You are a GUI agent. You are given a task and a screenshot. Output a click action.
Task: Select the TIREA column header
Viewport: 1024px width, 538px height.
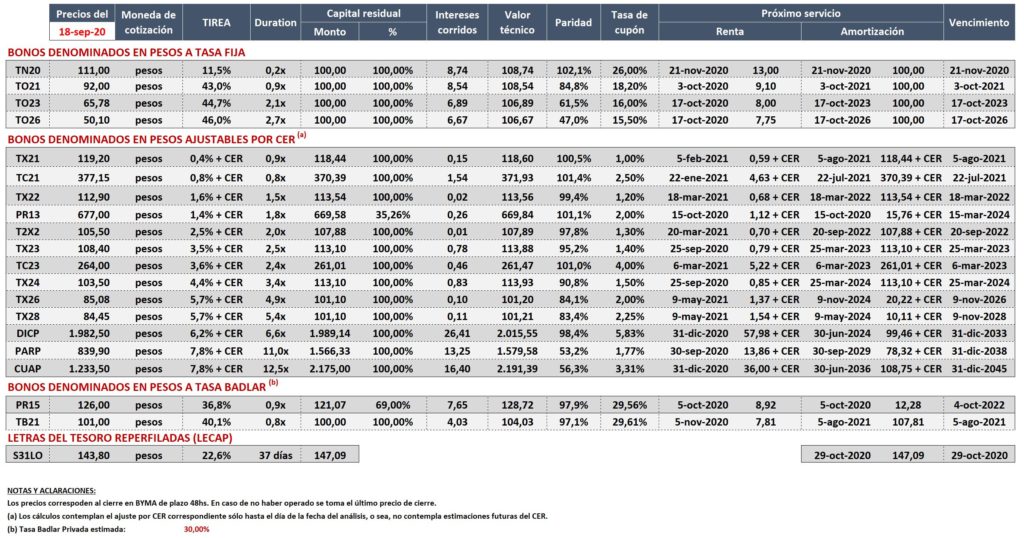[216, 22]
